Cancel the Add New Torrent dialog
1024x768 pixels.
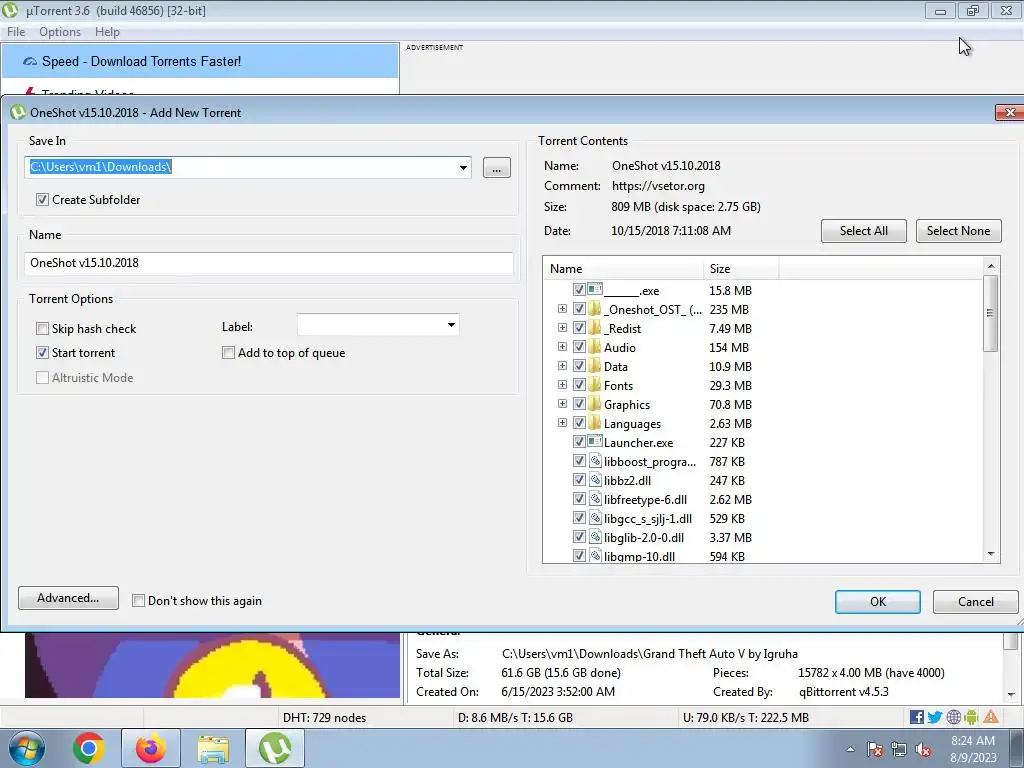coord(976,601)
